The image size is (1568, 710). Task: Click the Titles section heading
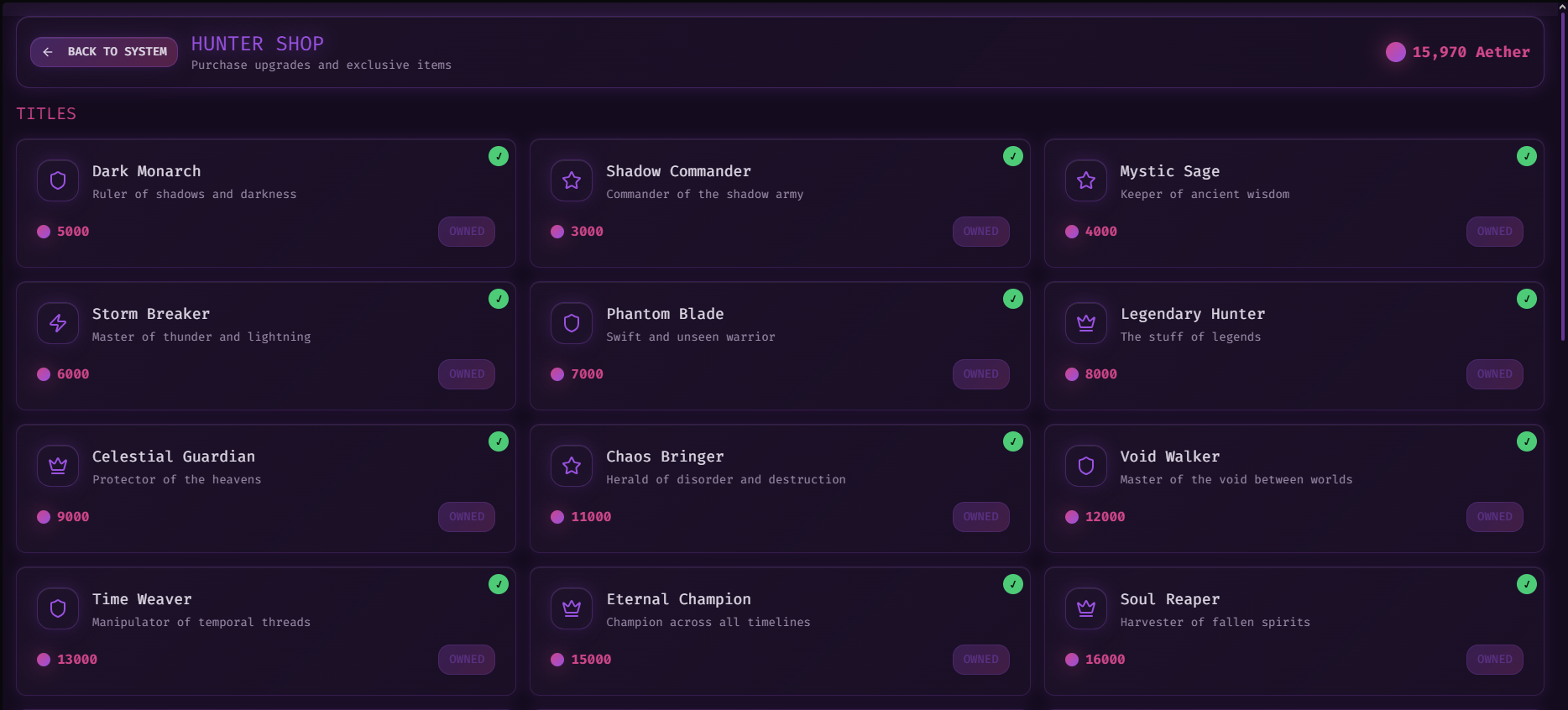pyautogui.click(x=46, y=113)
